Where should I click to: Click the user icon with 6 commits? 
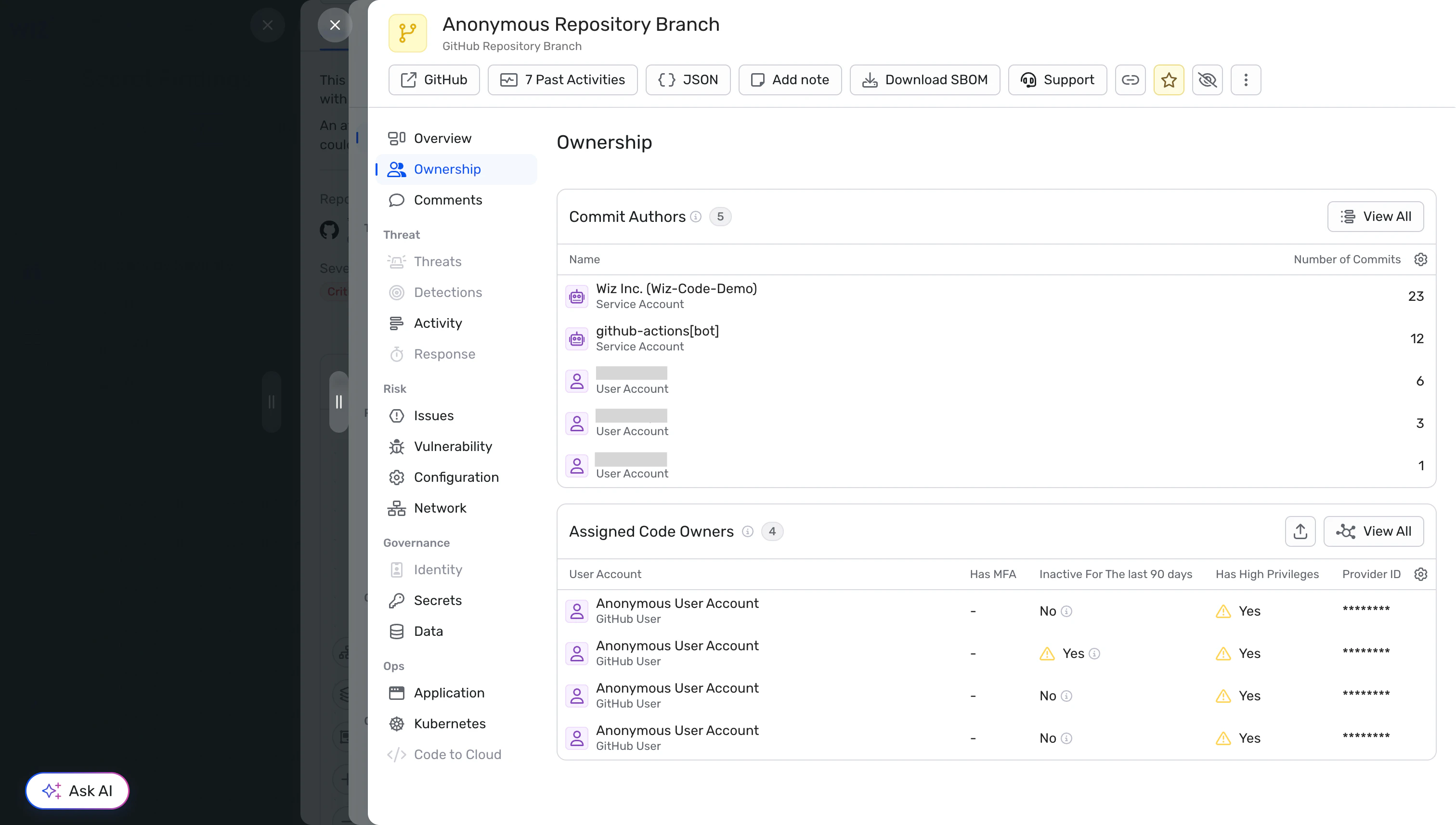576,381
